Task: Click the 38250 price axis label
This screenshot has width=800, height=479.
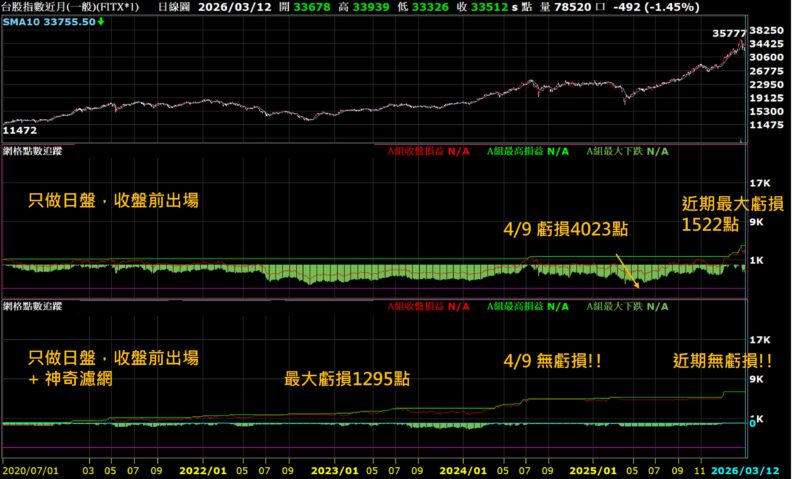Action: (766, 31)
